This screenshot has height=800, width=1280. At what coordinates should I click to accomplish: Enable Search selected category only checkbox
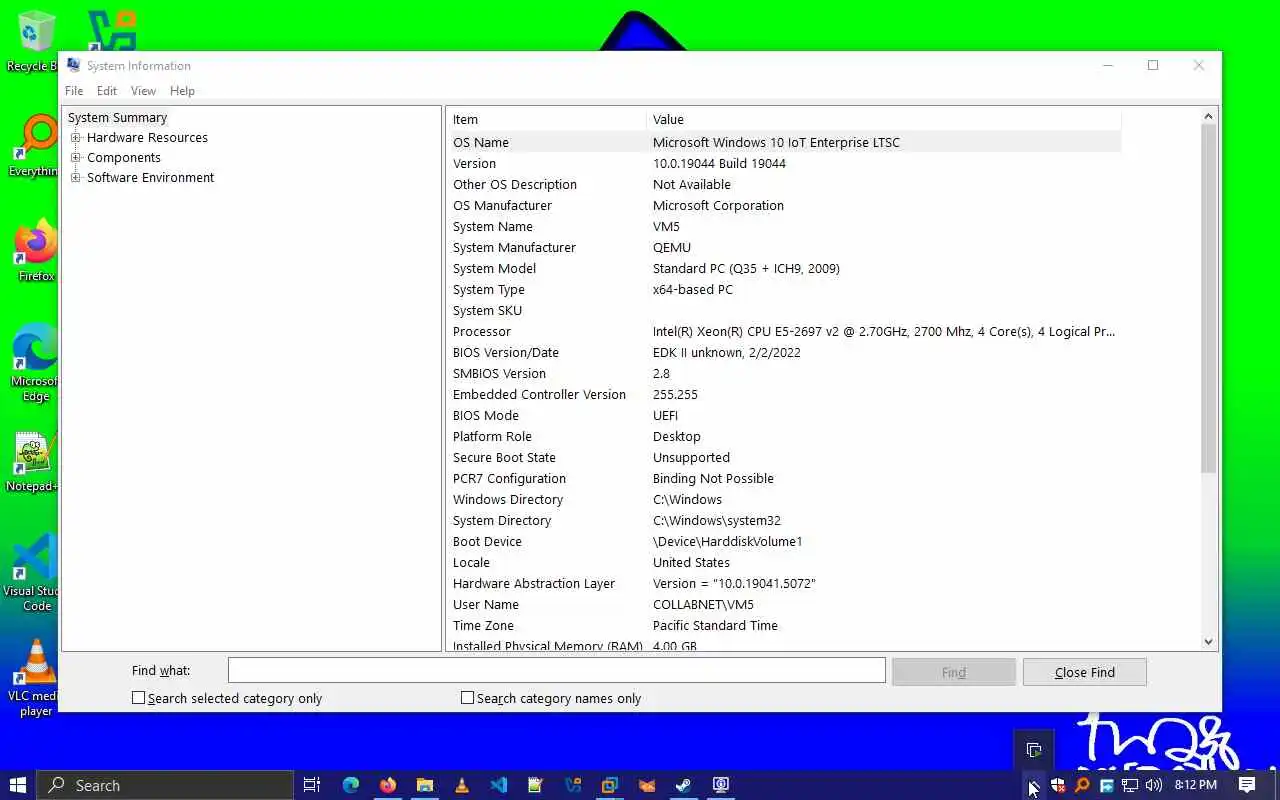pyautogui.click(x=139, y=698)
